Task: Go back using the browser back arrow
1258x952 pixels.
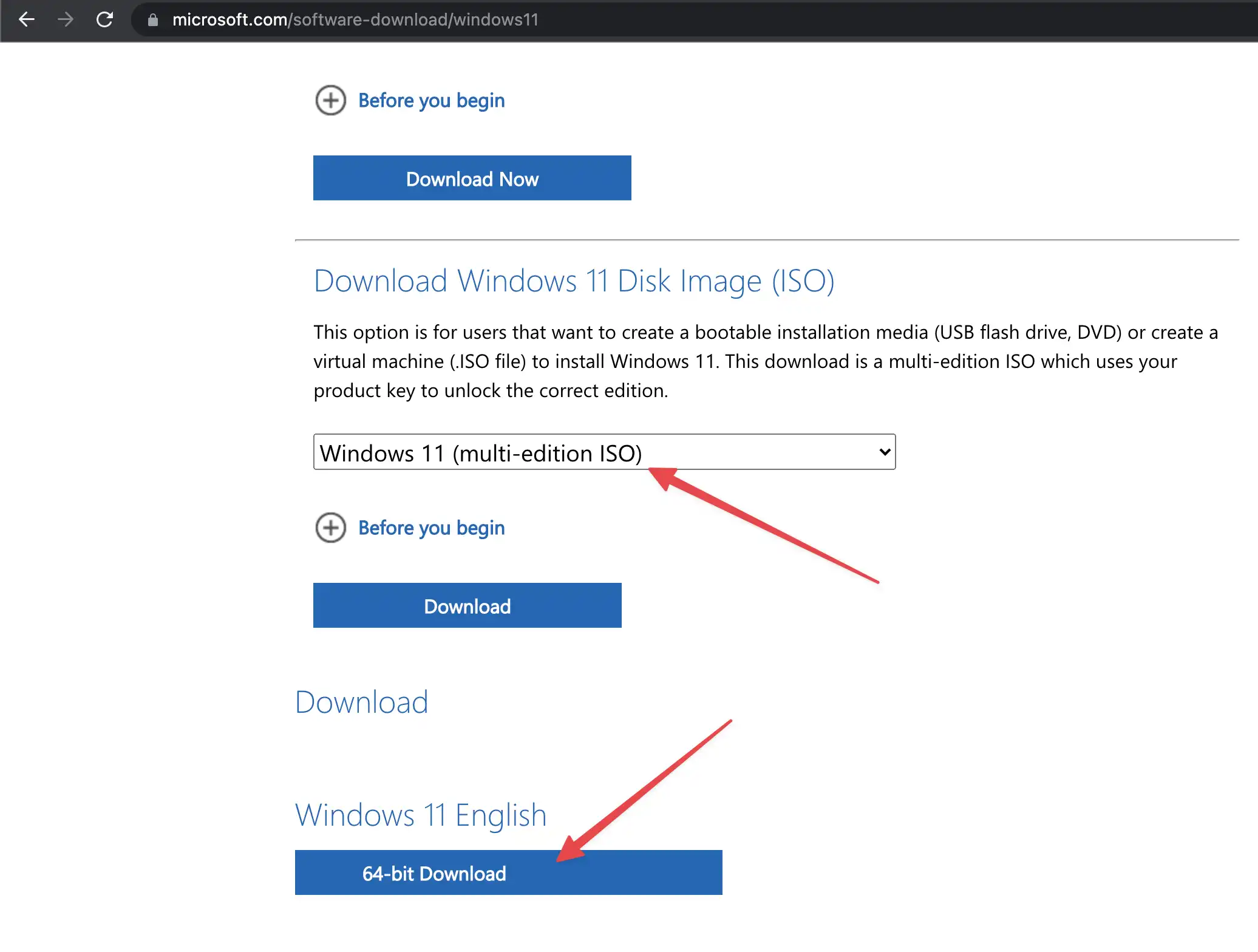Action: [27, 20]
